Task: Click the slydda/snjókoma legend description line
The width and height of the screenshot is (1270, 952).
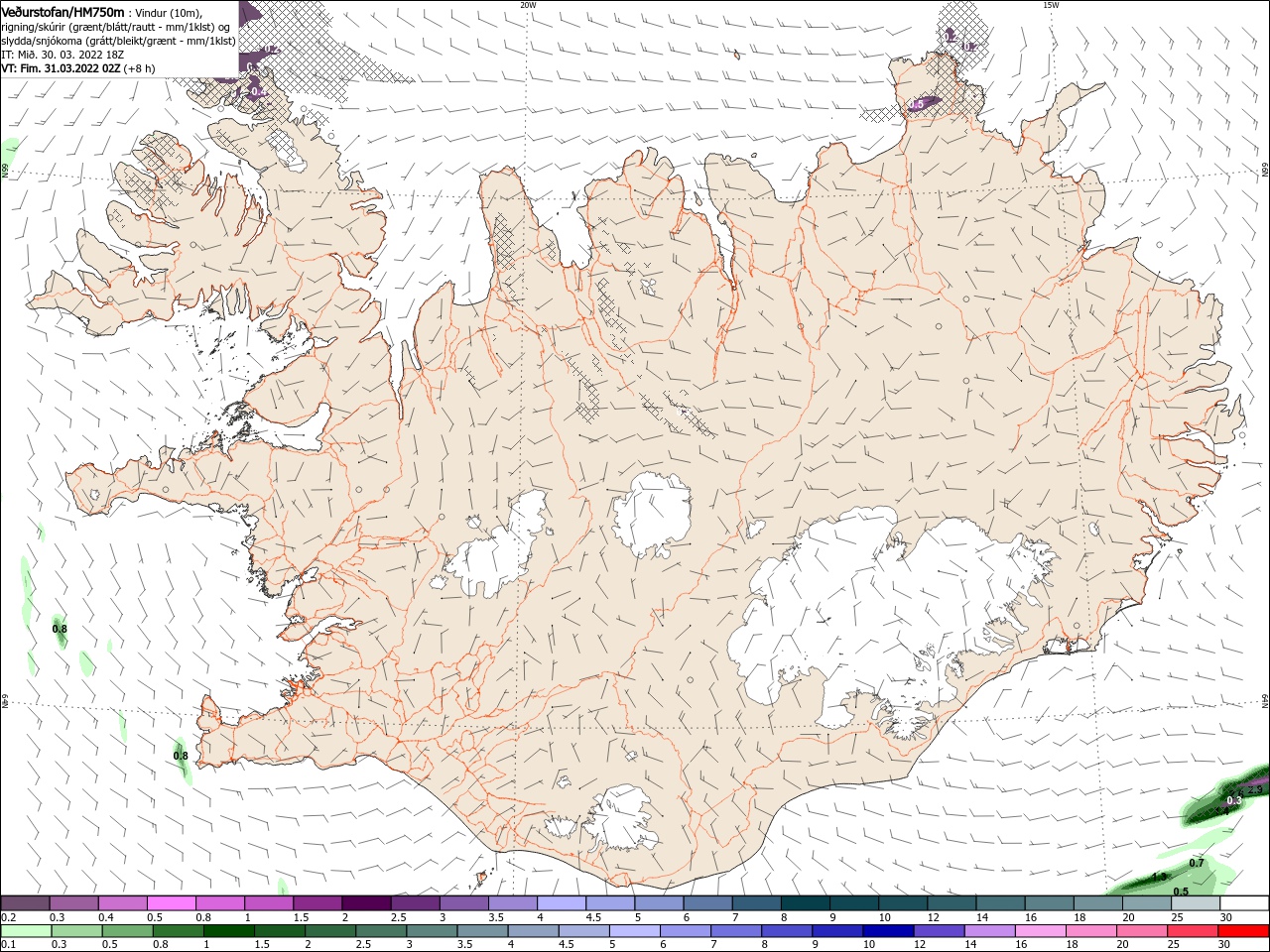Action: 118,41
